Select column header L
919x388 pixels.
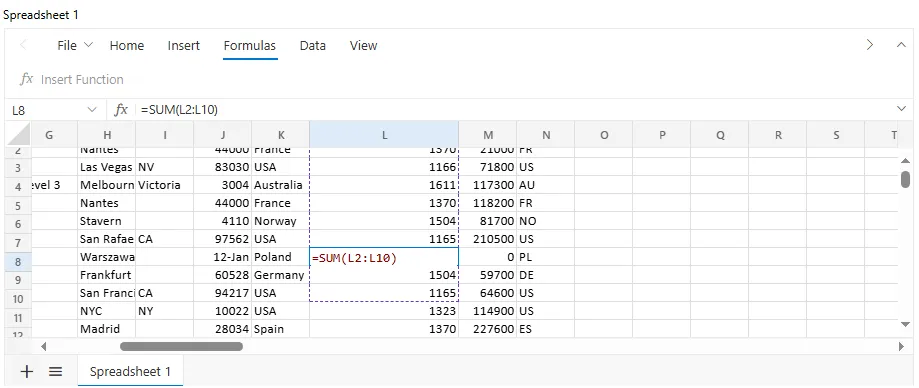coord(384,135)
